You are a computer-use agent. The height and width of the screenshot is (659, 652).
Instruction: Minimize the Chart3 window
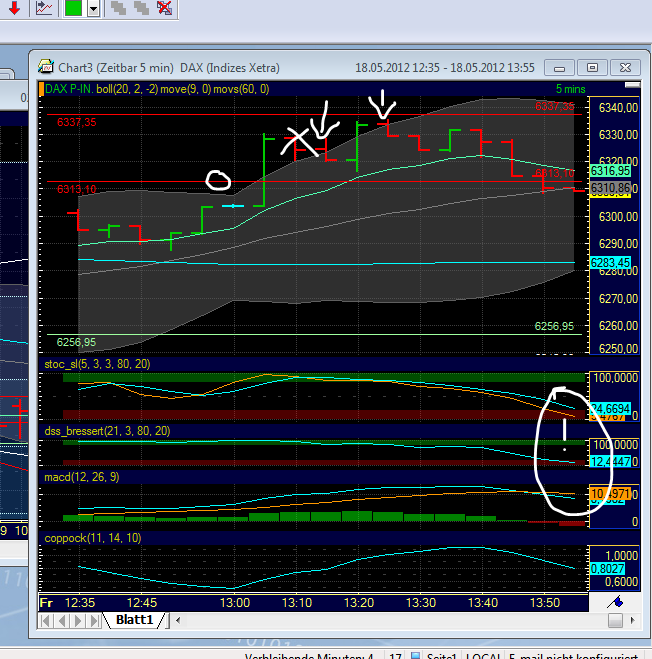pyautogui.click(x=559, y=68)
